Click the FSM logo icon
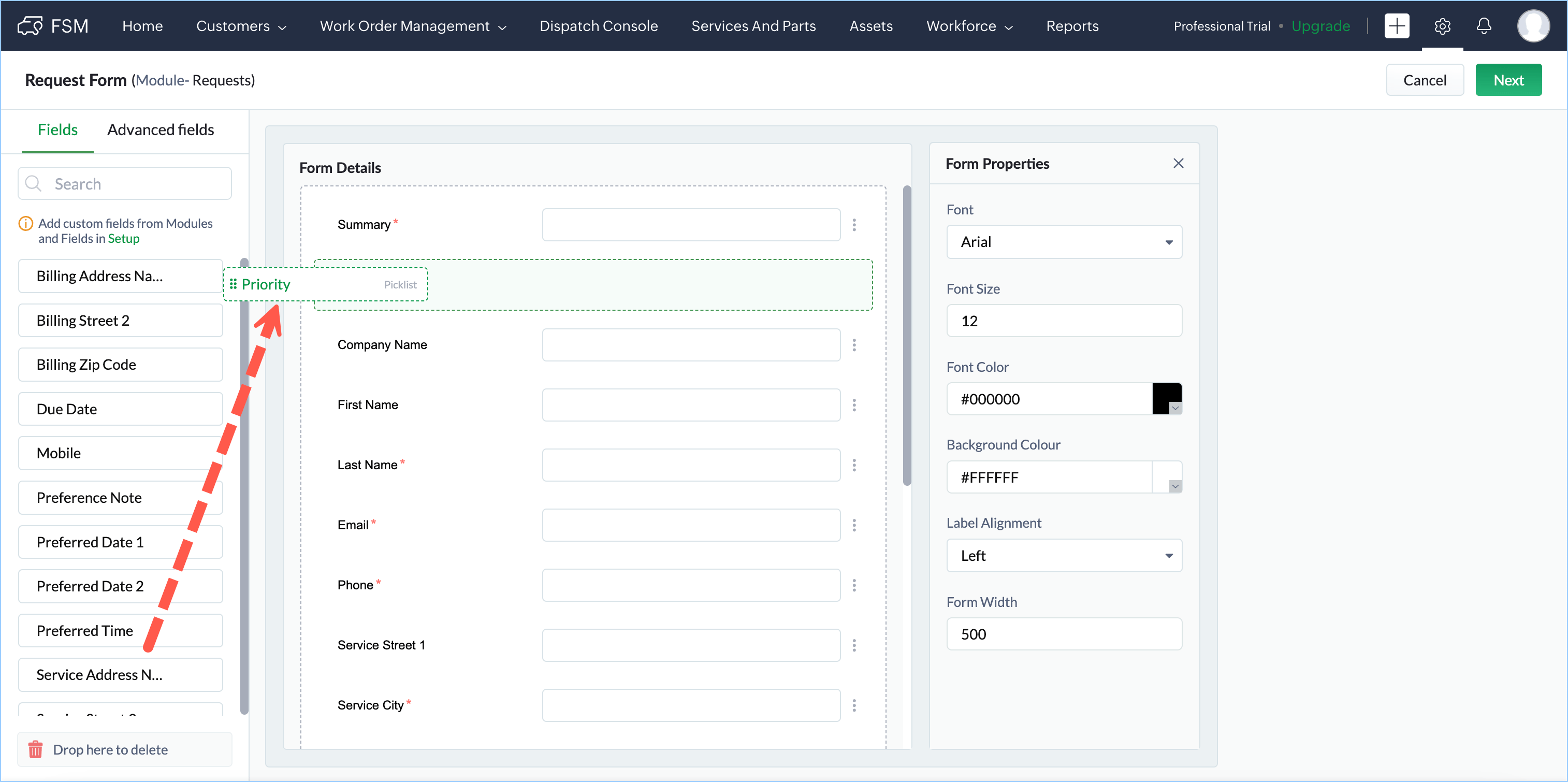Screen dimensions: 1568x782 30,25
